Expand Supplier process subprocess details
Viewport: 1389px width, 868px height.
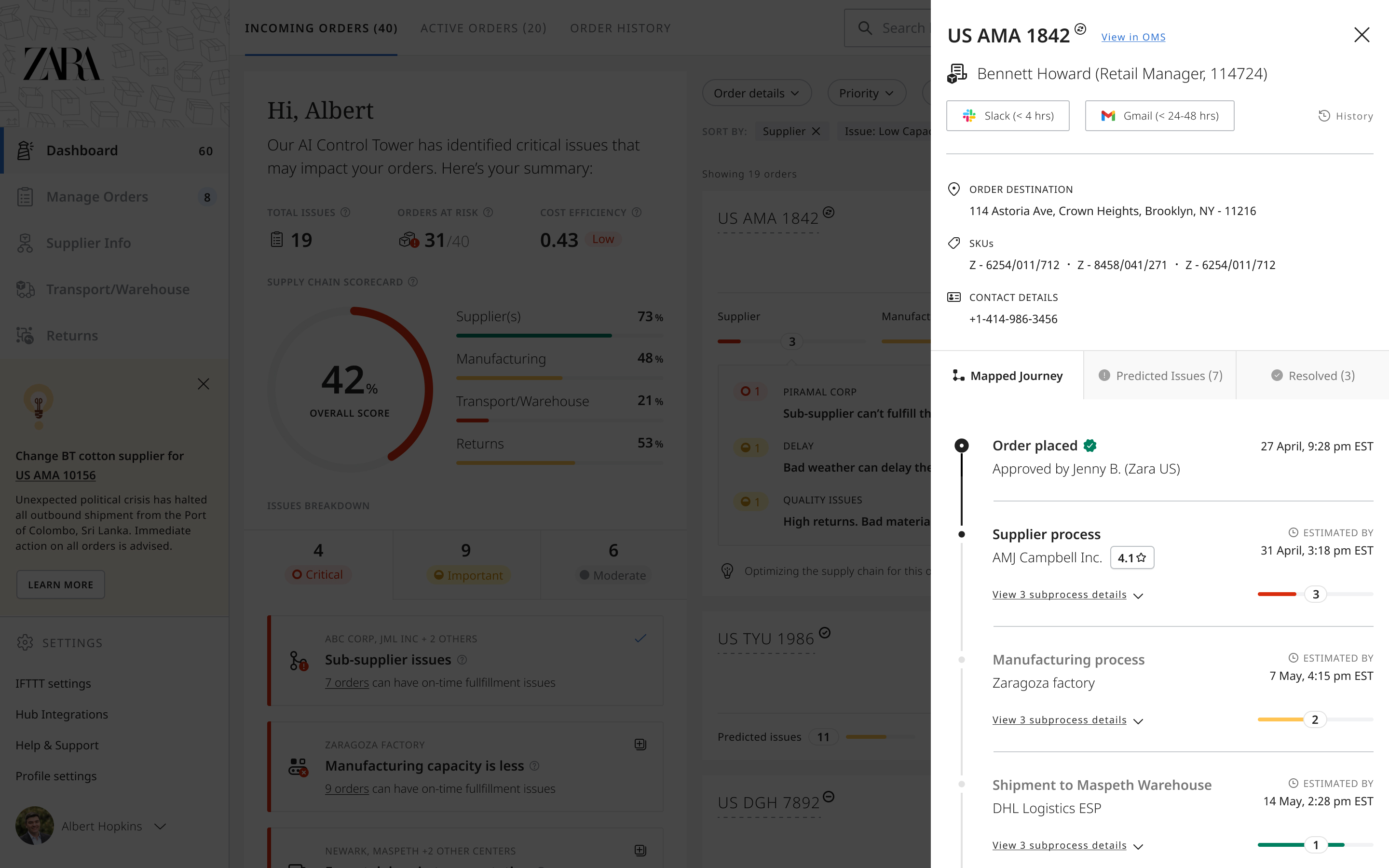pos(1068,595)
